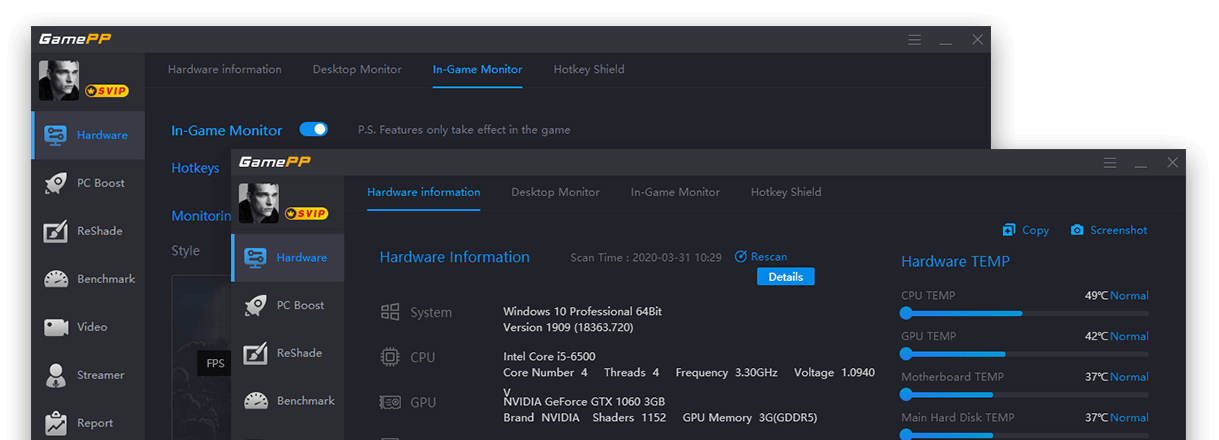Click the Copy icon in the front window
Viewport: 1219px width, 440px height.
click(1008, 230)
